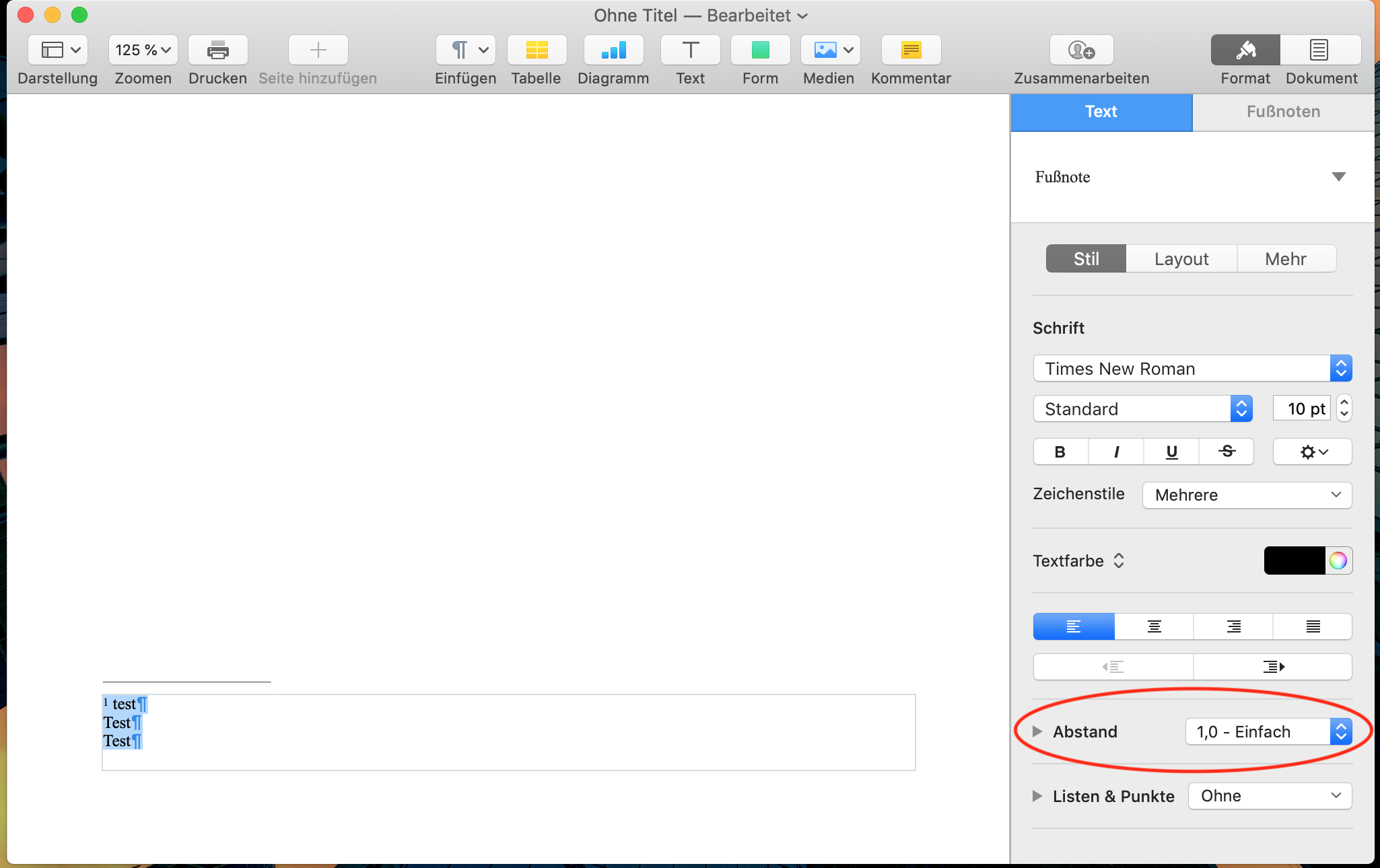Insert a table with Tabelle icon
Viewport: 1380px width, 868px height.
coord(537,50)
